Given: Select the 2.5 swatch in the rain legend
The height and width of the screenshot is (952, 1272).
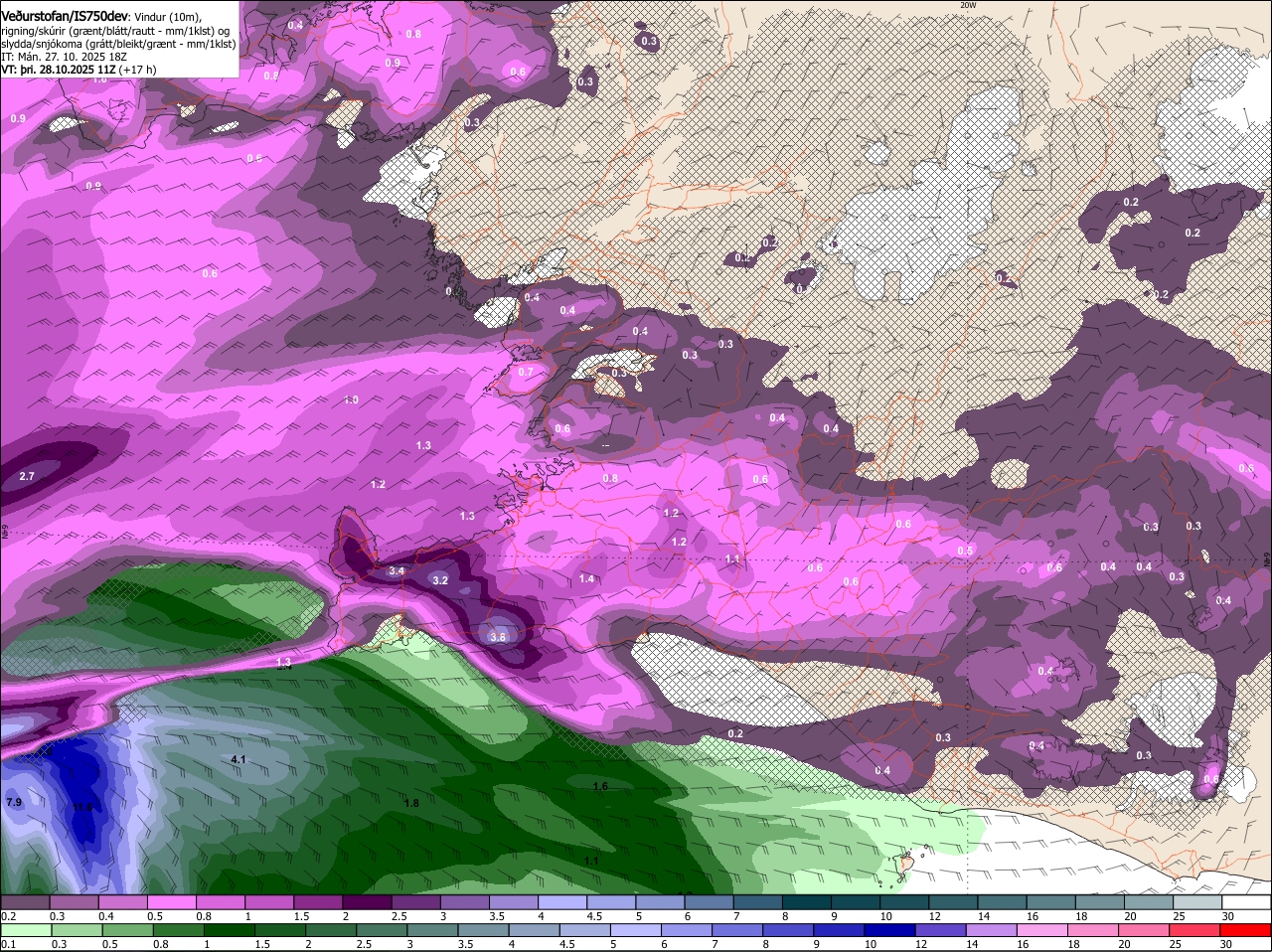Looking at the screenshot, I should pyautogui.click(x=382, y=931).
